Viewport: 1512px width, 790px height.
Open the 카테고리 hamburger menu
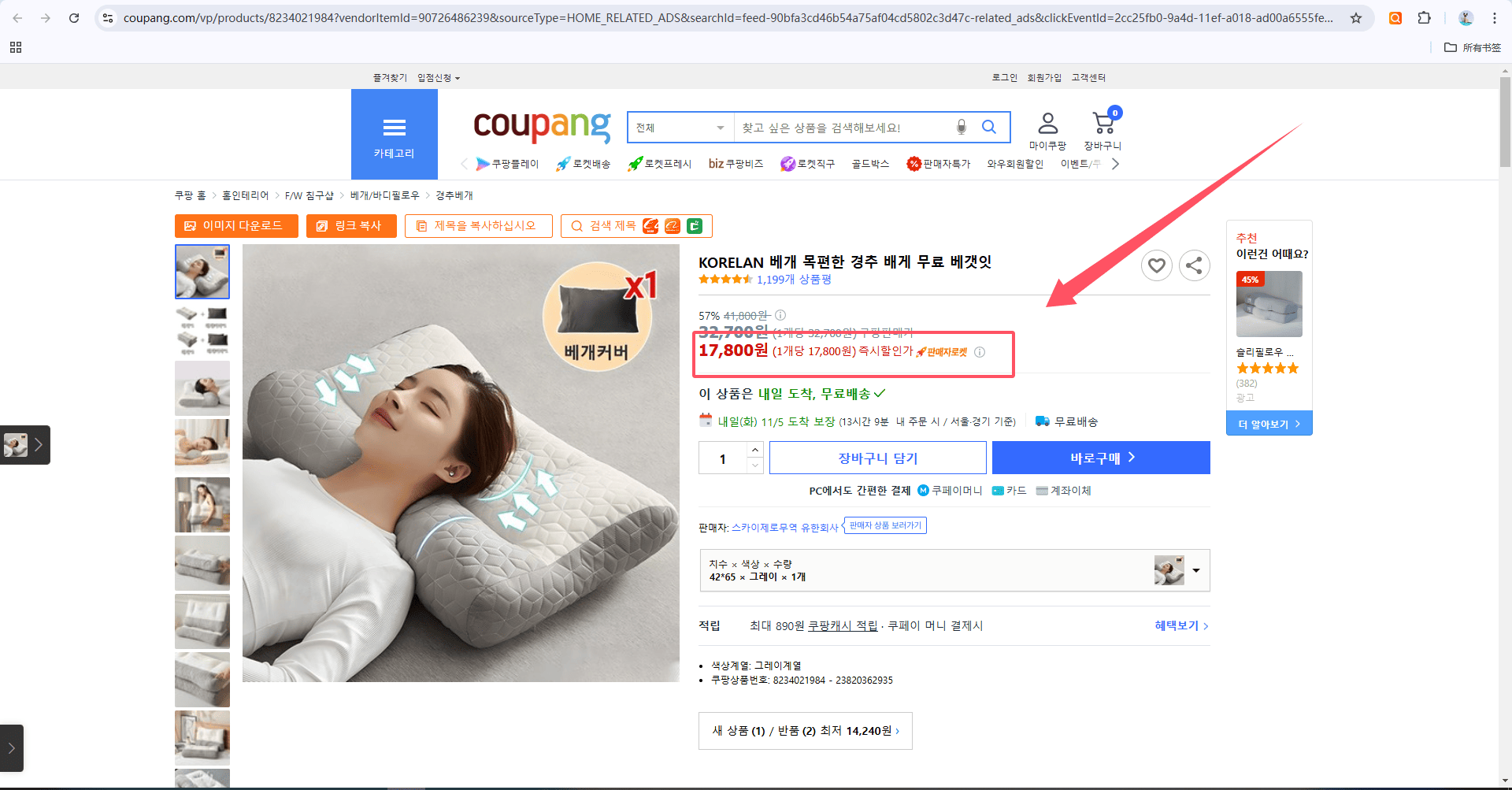click(395, 134)
